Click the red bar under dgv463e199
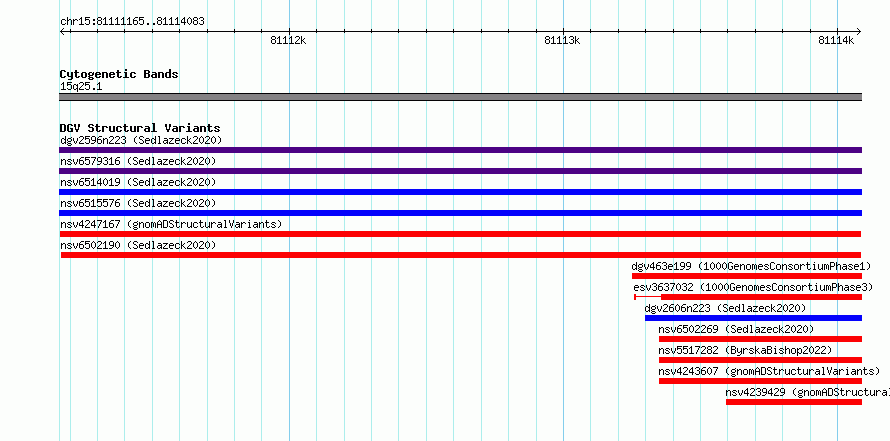This screenshot has height=441, width=890. click(x=747, y=276)
